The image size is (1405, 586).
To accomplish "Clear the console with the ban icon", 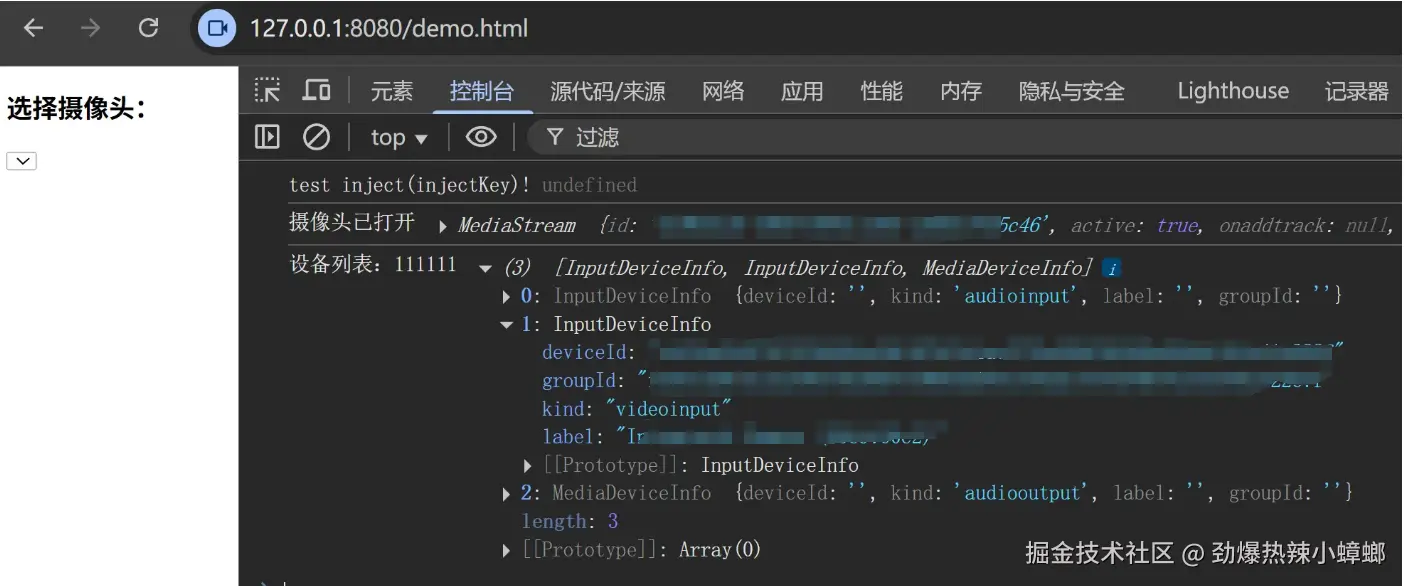I will pos(317,137).
